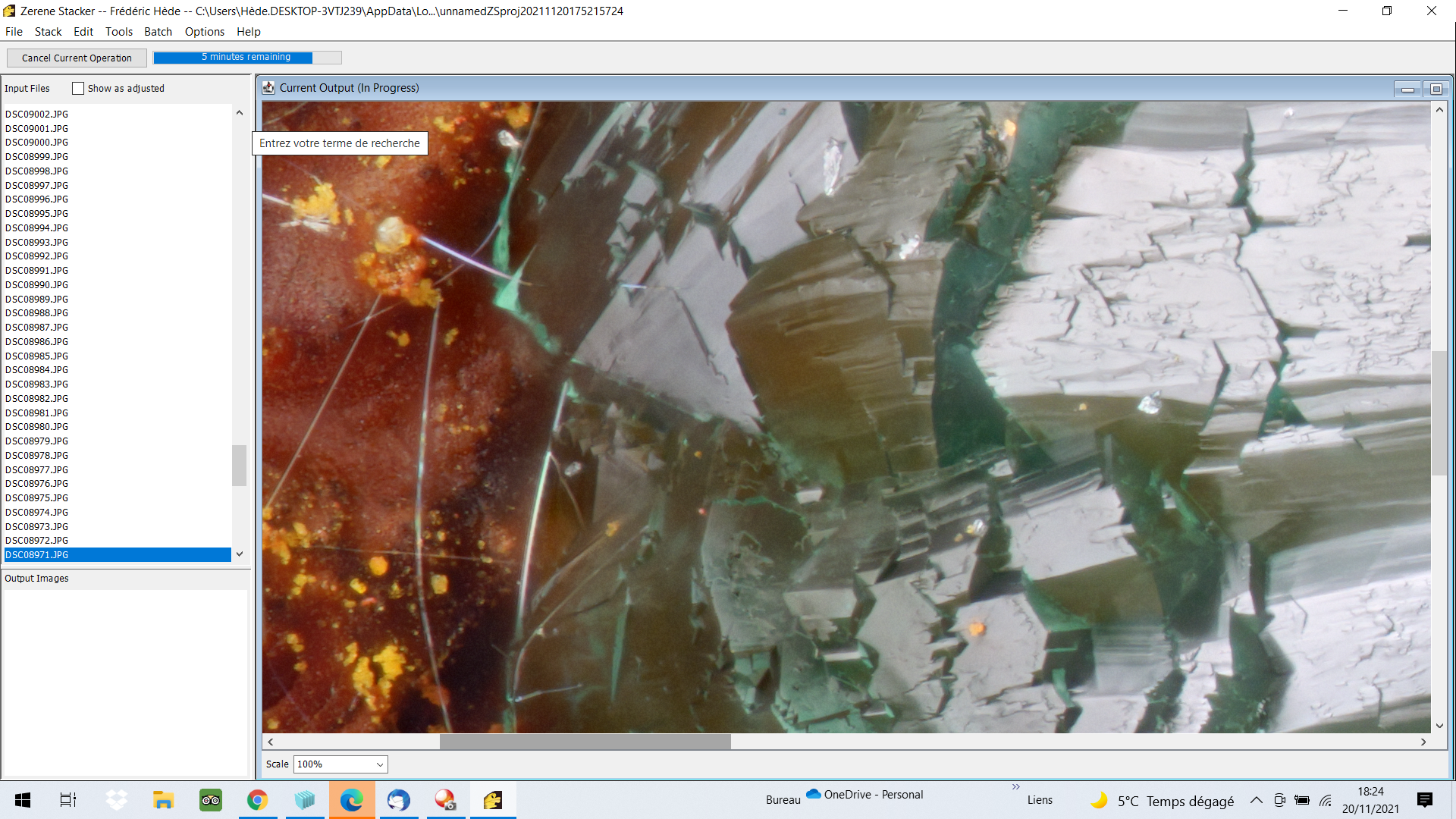The width and height of the screenshot is (1456, 819).
Task: Expand the taskbar toolbar overflow chevron
Action: pyautogui.click(x=1015, y=787)
